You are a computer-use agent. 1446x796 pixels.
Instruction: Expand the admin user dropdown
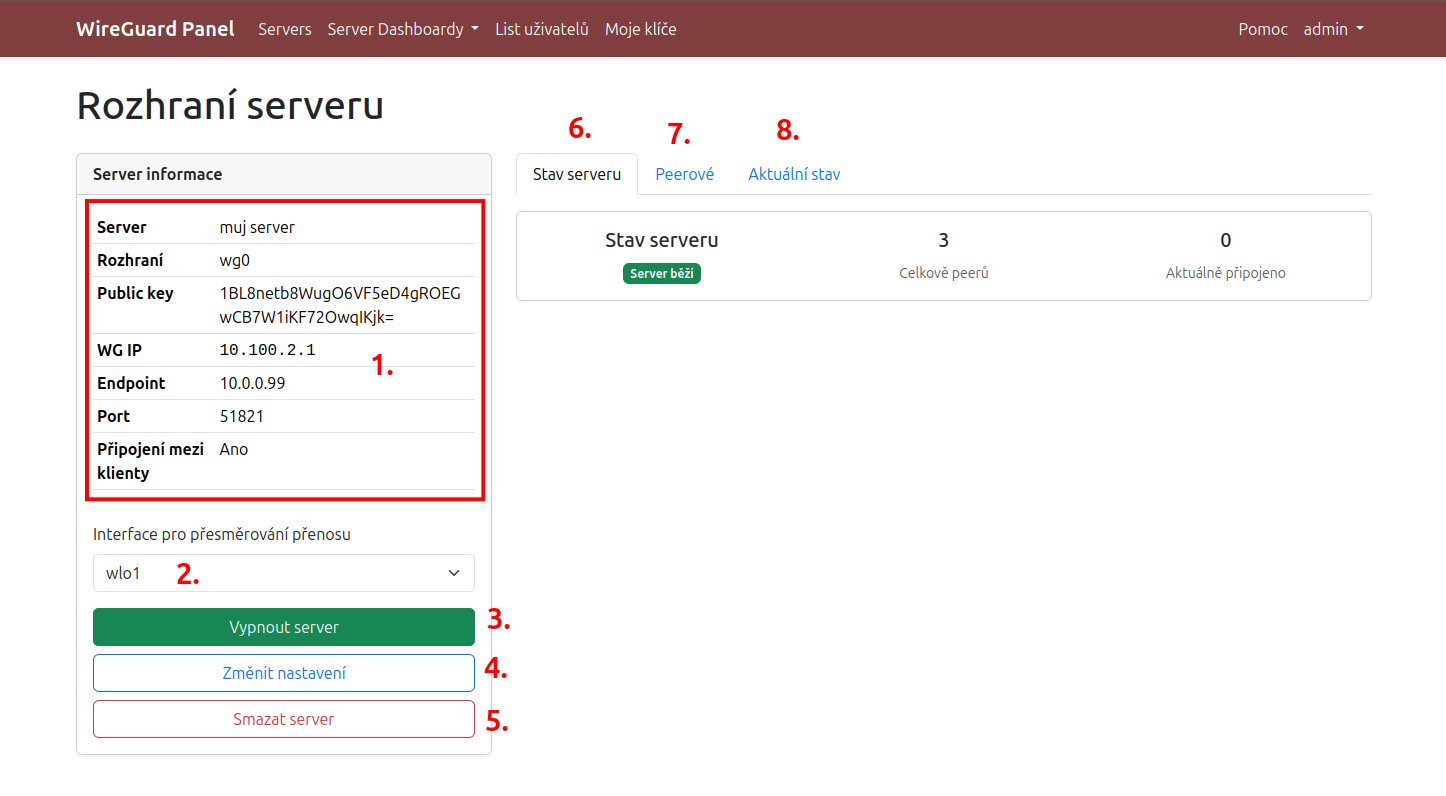click(x=1334, y=29)
